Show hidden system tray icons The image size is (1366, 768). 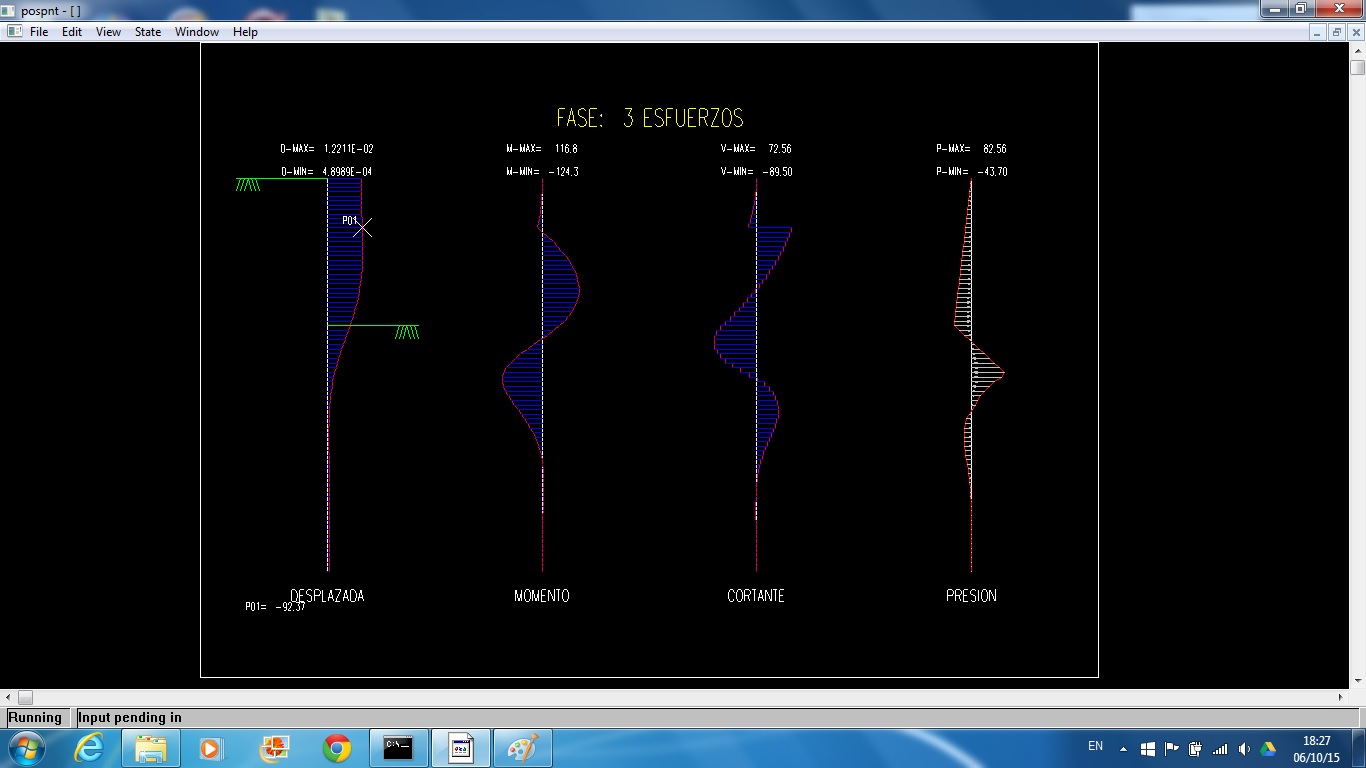coord(1123,748)
